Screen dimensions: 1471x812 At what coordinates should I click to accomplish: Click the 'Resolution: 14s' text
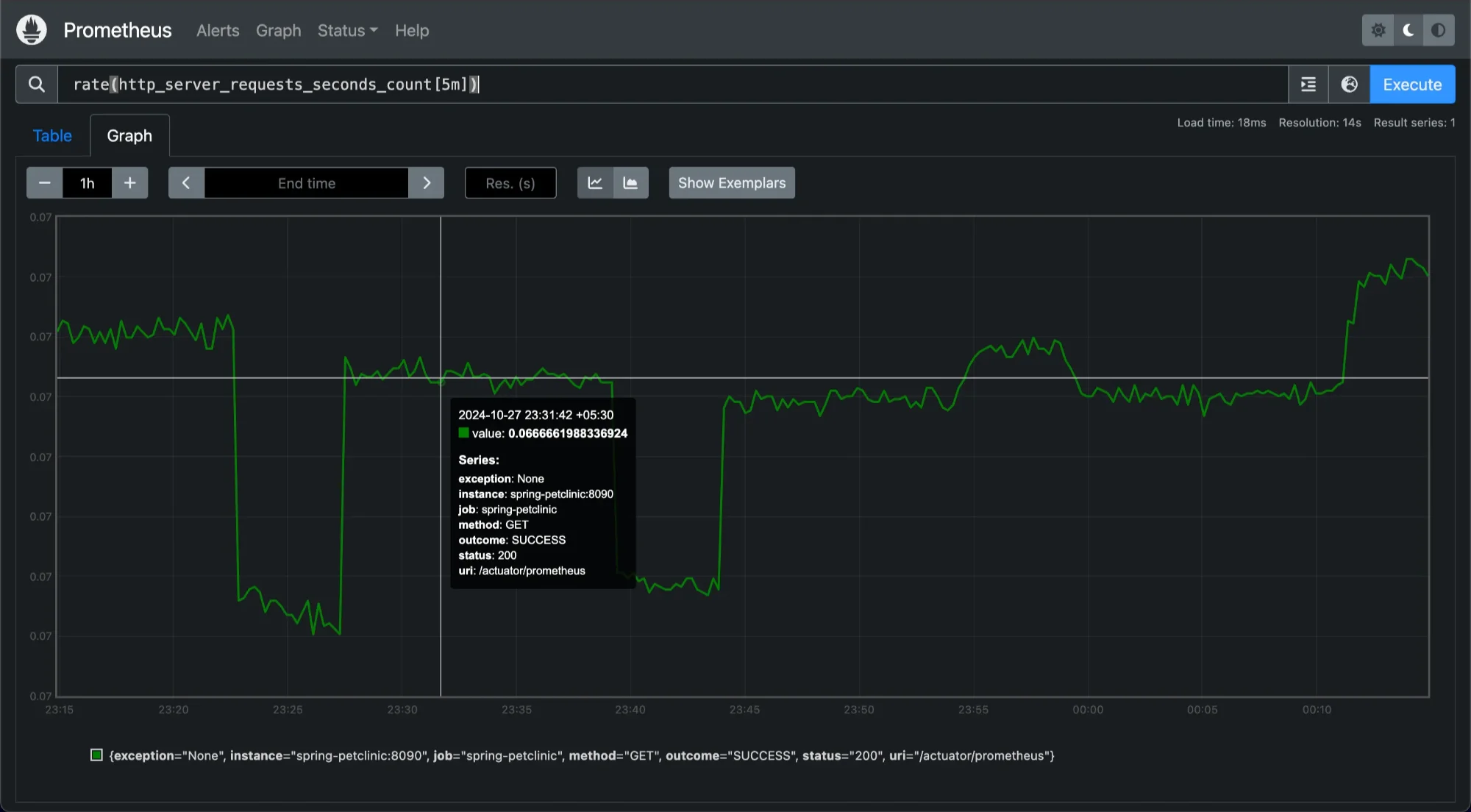coord(1319,123)
